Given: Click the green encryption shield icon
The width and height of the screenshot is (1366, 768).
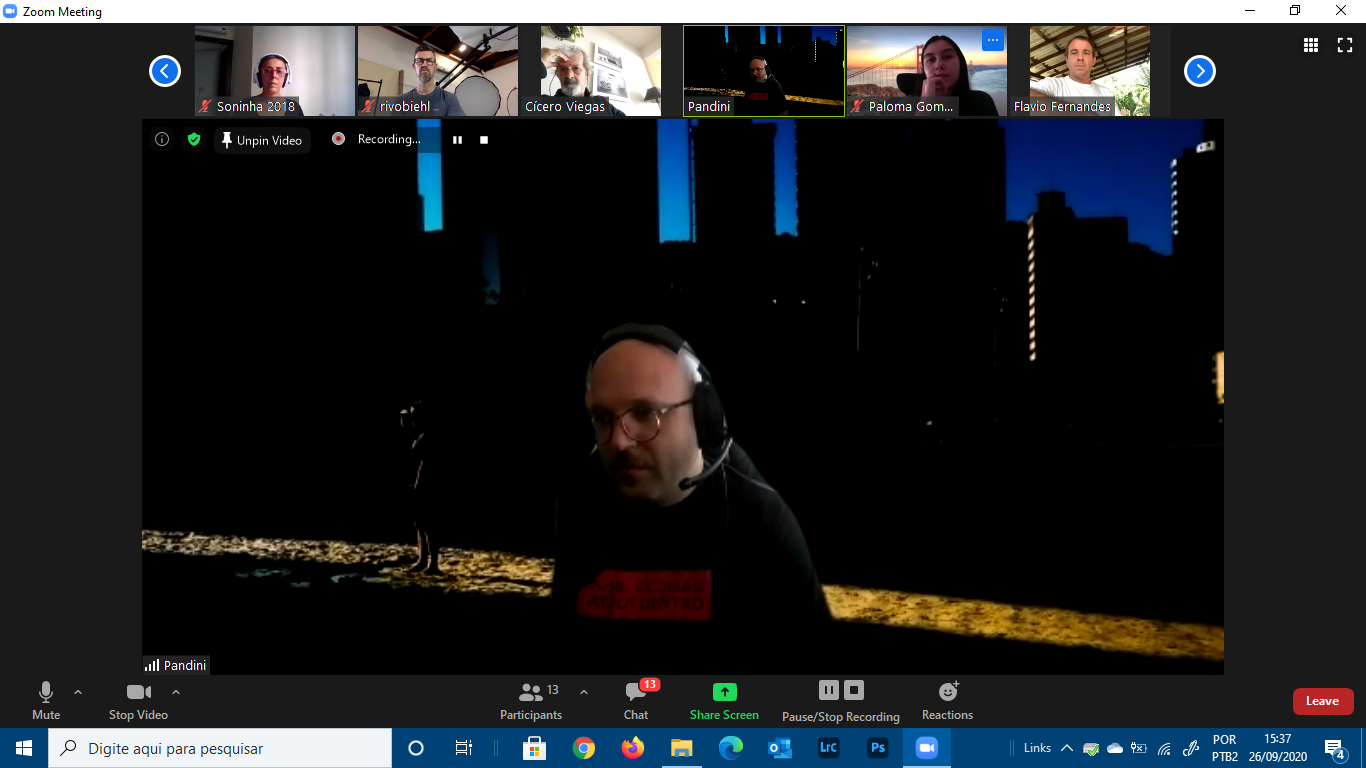Looking at the screenshot, I should [x=194, y=140].
